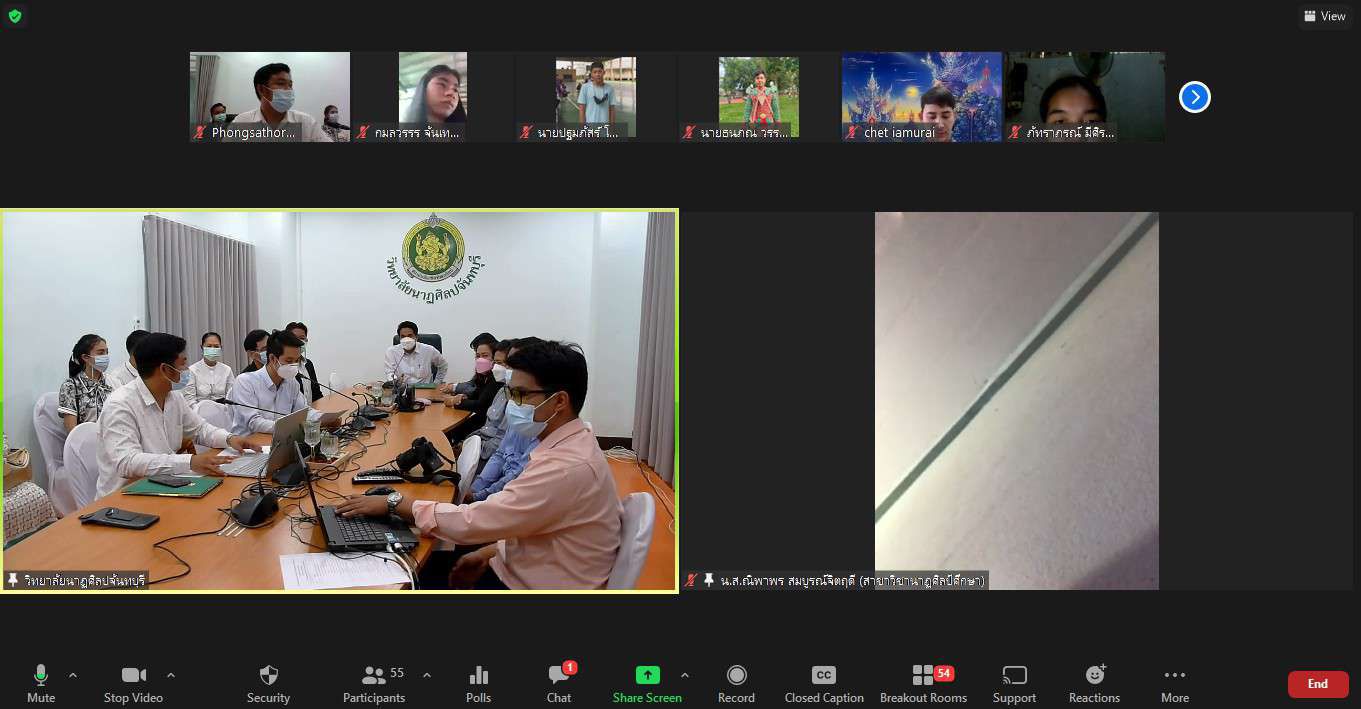Mute the microphone

pos(41,683)
